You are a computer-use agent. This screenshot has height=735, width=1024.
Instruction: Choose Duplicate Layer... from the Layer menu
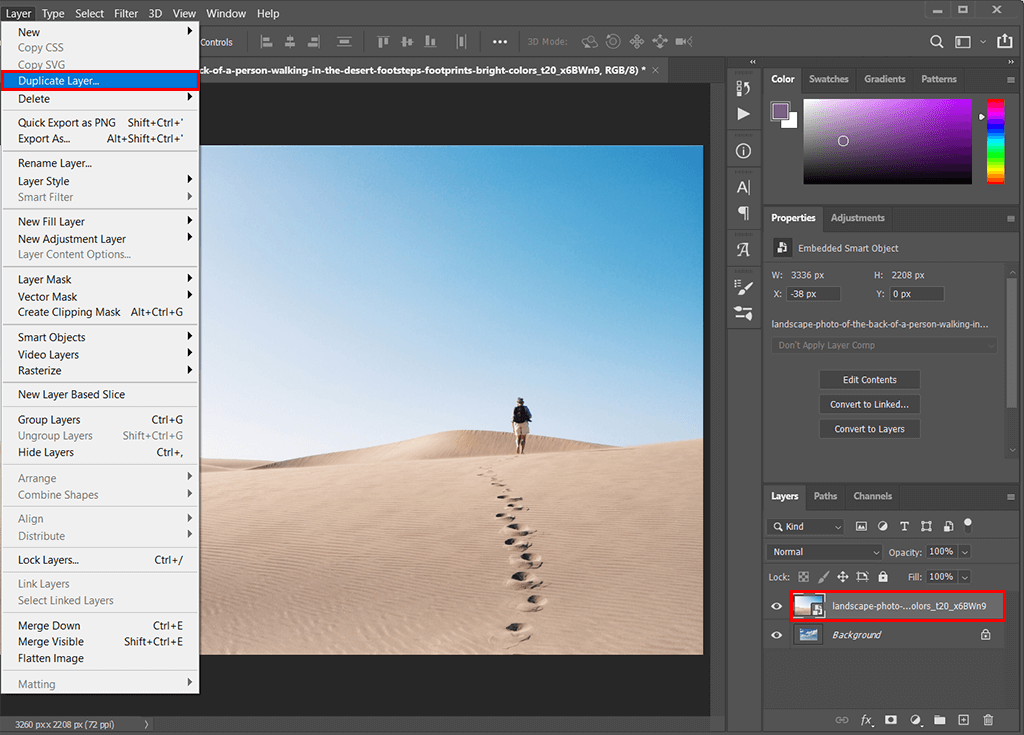pyautogui.click(x=100, y=81)
